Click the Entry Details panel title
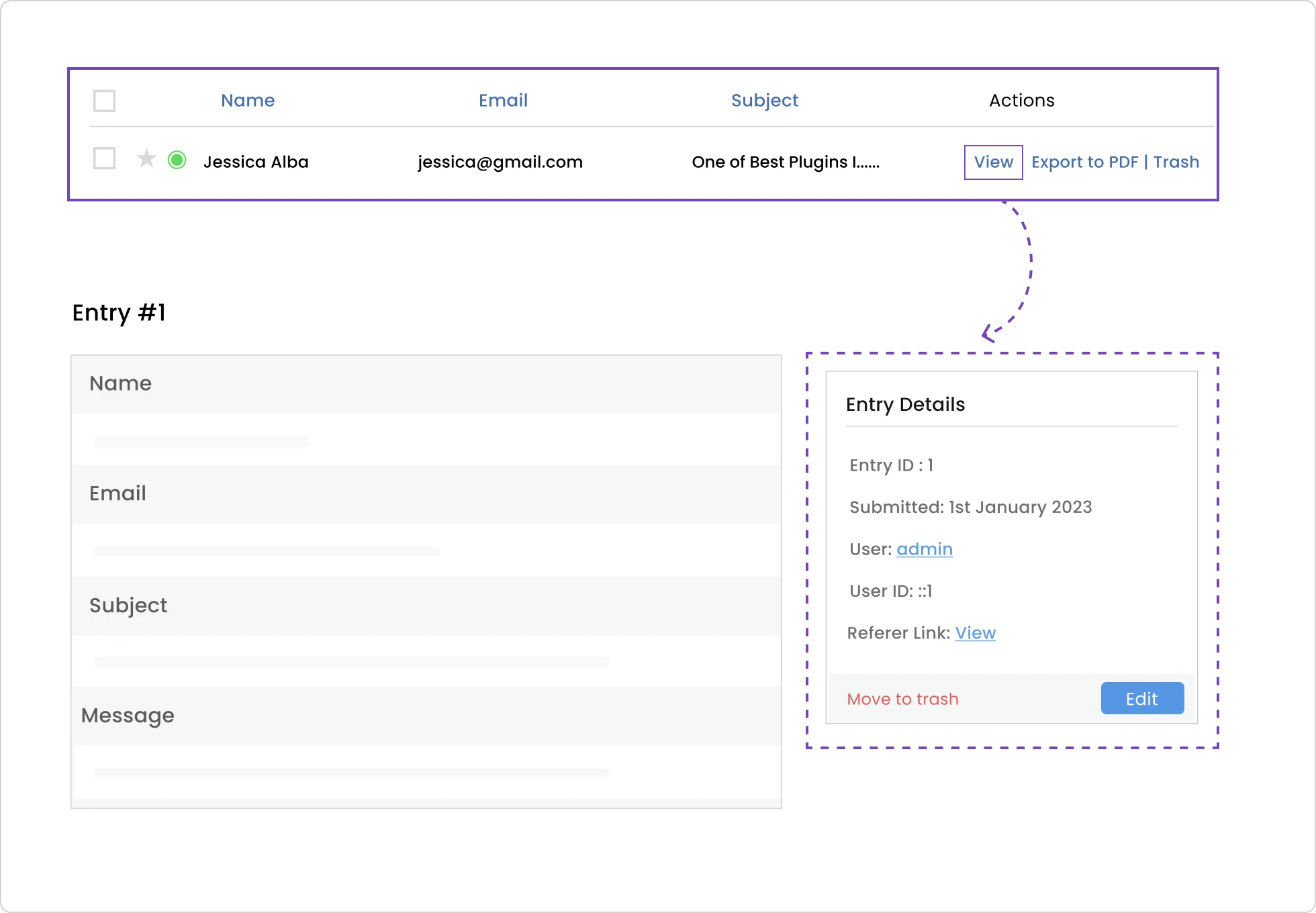Screen dimensions: 1316x913 click(x=905, y=404)
